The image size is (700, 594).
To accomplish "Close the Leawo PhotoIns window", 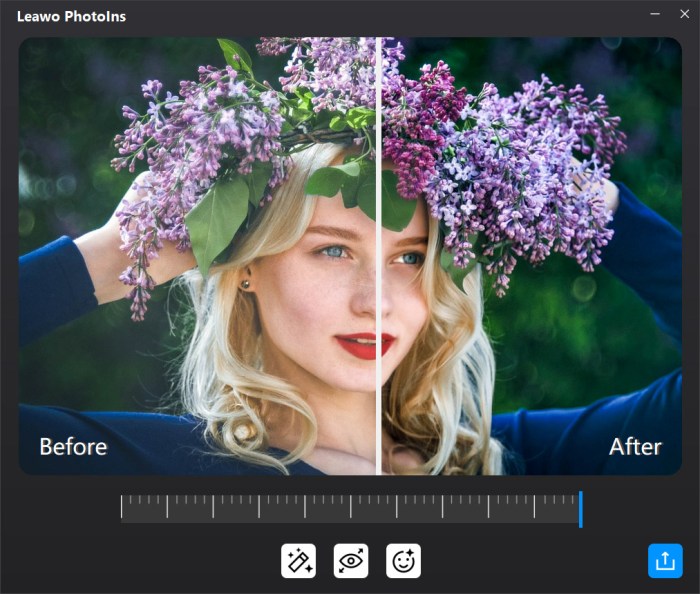I will 684,14.
